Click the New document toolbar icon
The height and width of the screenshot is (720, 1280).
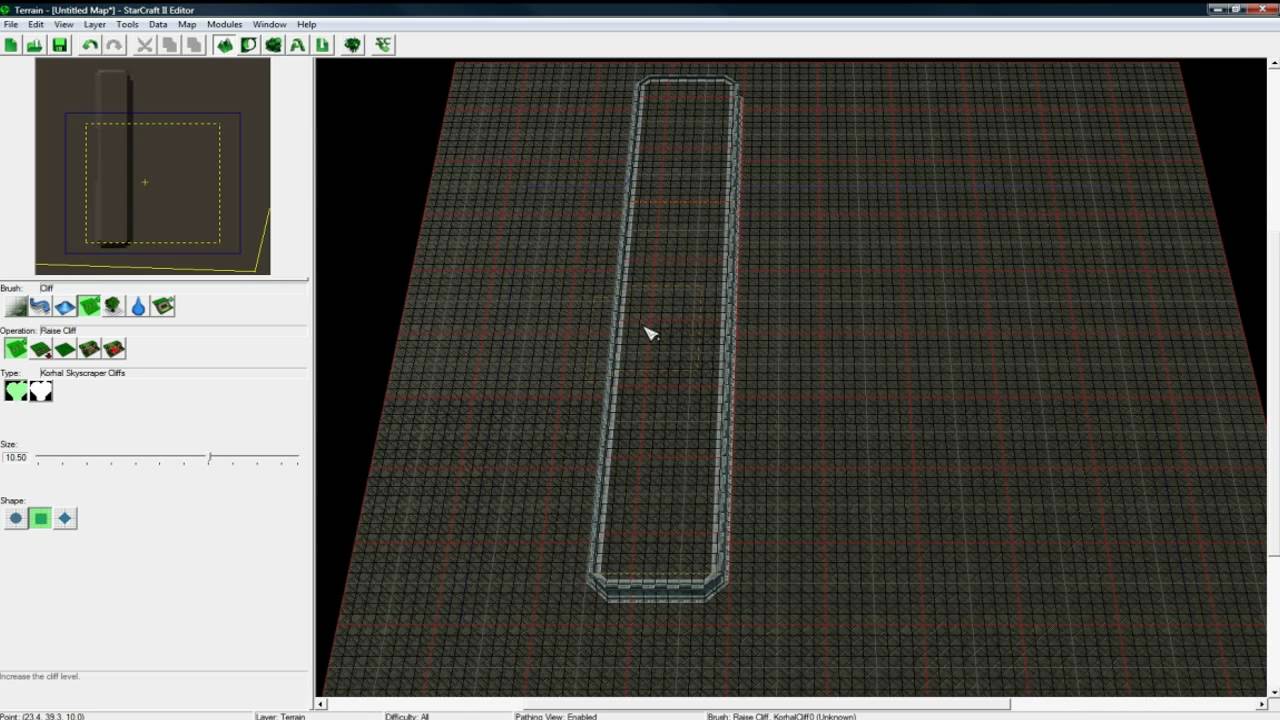[x=11, y=45]
